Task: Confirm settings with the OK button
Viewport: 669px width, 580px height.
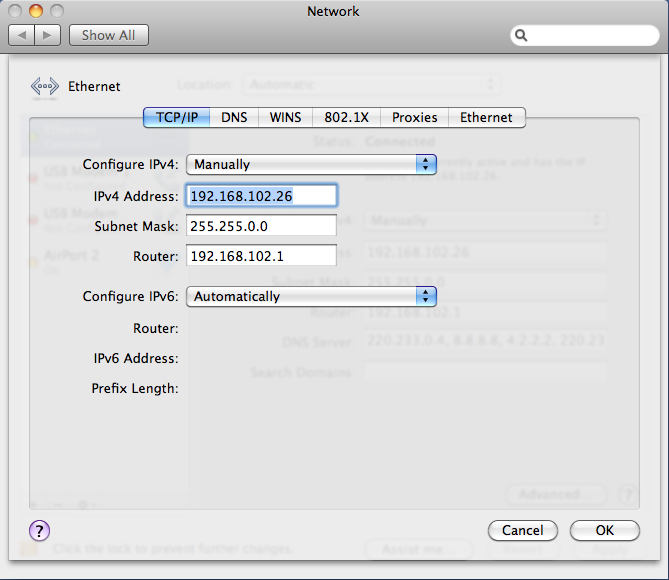Action: (605, 530)
